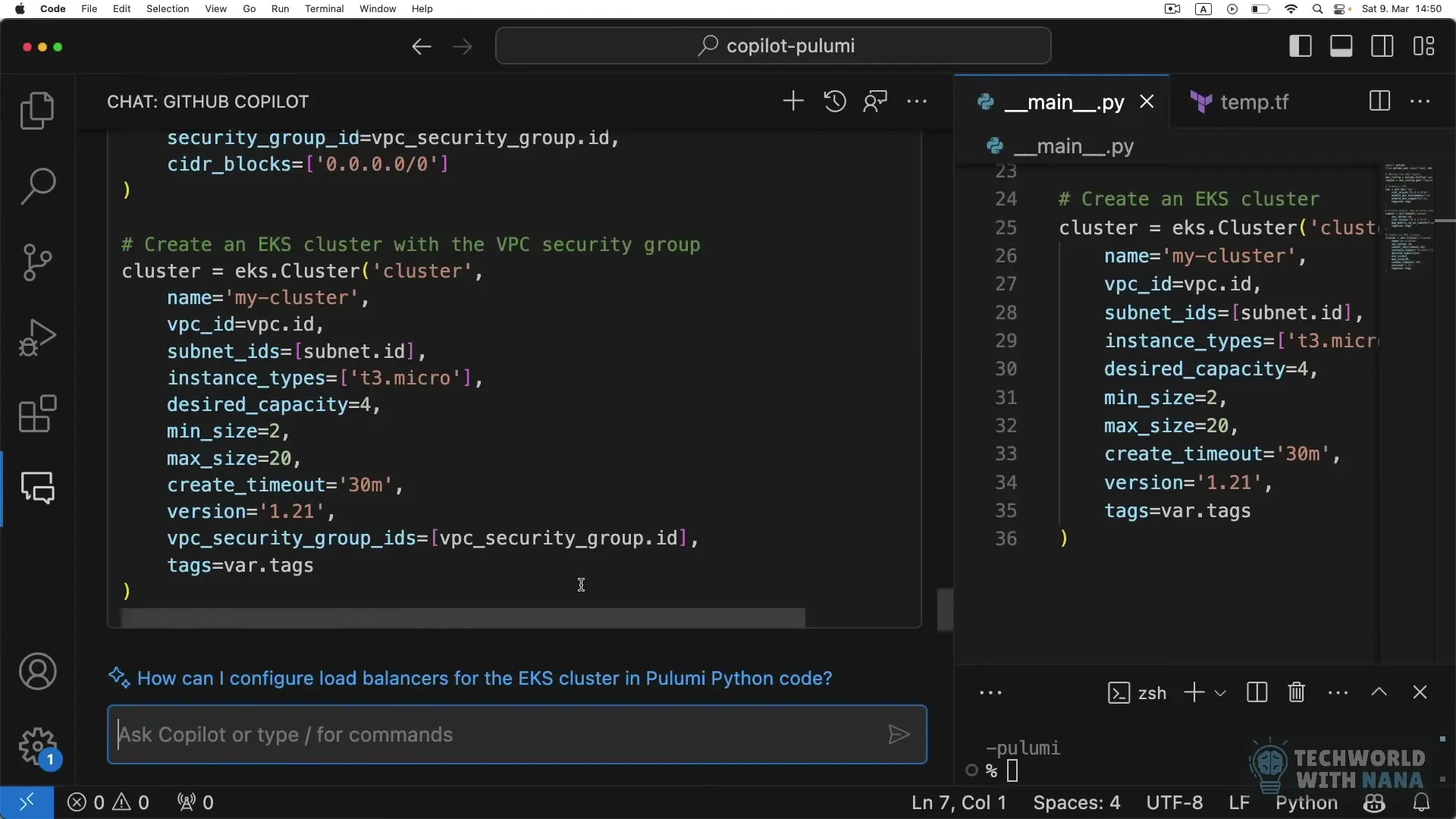
Task: Open the Accounts menu icon
Action: coord(37,672)
